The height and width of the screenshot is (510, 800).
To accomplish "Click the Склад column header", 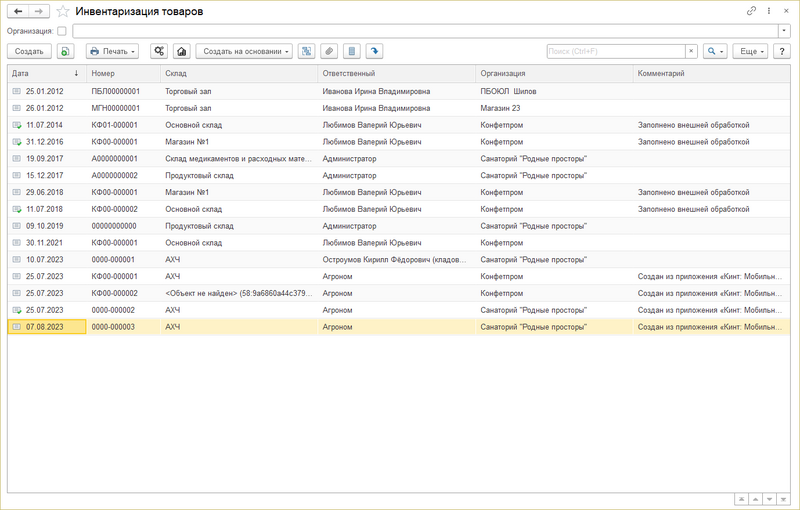I will point(239,73).
